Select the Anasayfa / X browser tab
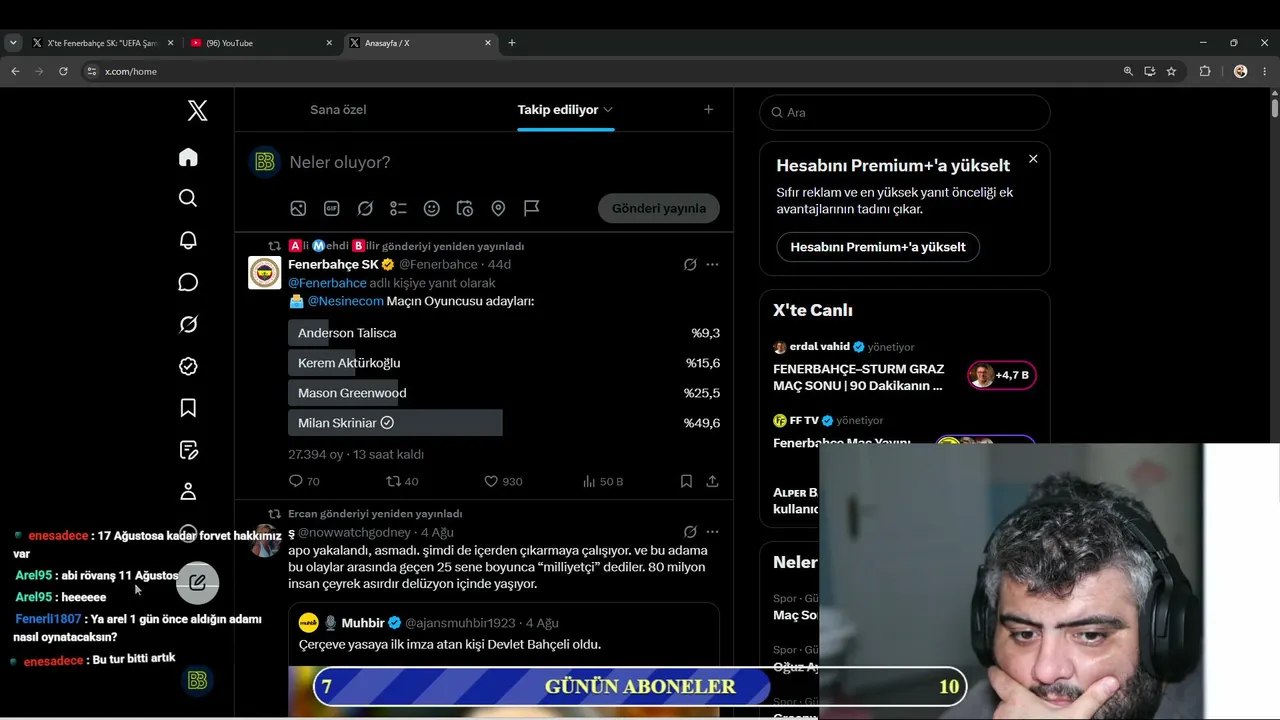 pos(420,43)
